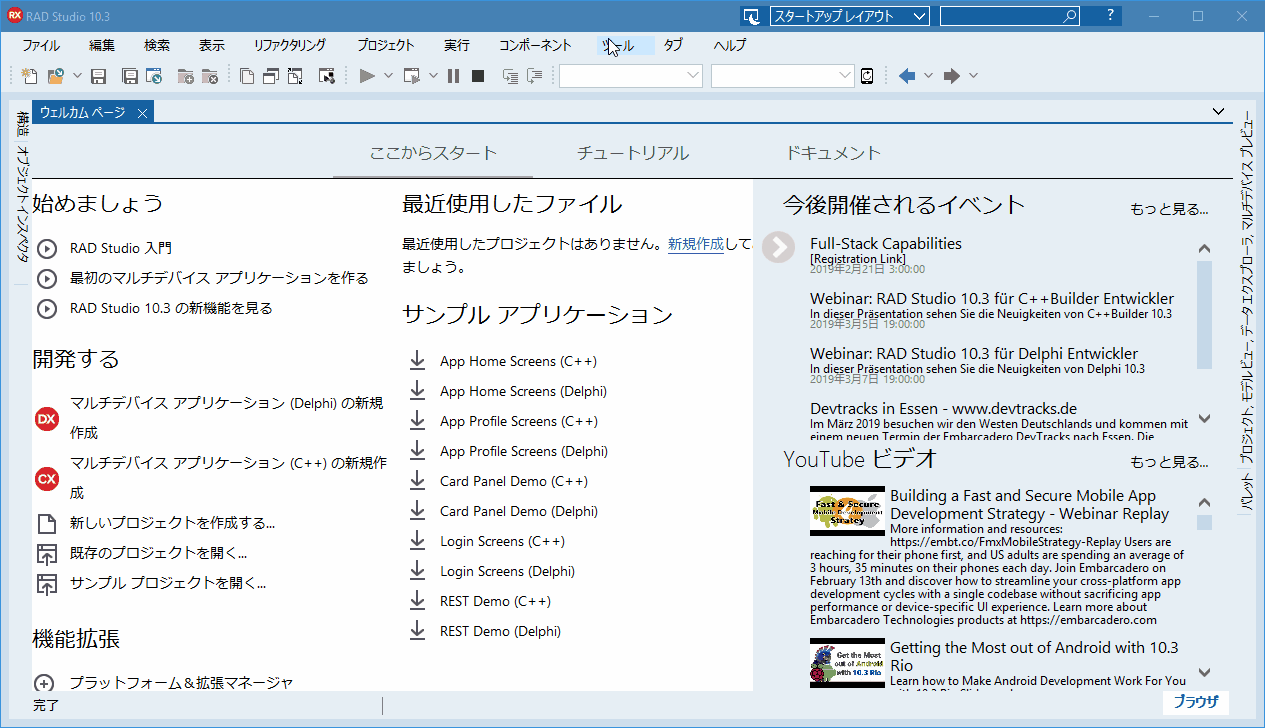The height and width of the screenshot is (728, 1265).
Task: Click the desktop layout save icon
Action: [x=750, y=16]
